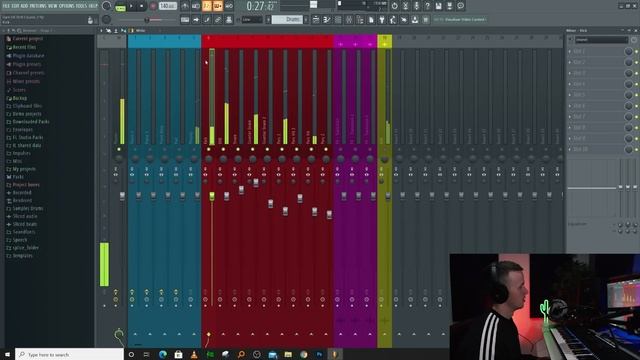Select the highlighted red Kick mixer track fader

click(x=212, y=196)
